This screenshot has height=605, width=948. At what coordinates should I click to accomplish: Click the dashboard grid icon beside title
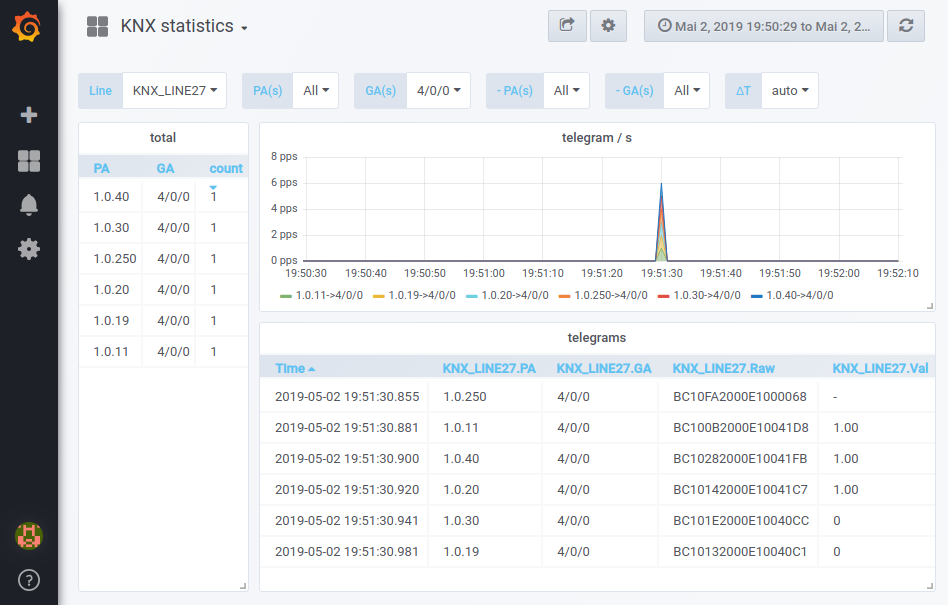[x=97, y=27]
